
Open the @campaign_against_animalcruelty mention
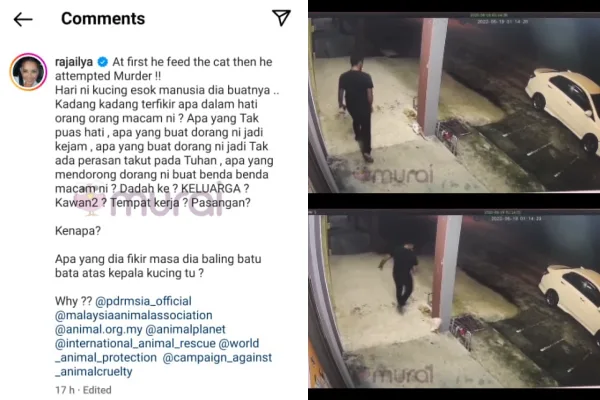click(x=163, y=365)
